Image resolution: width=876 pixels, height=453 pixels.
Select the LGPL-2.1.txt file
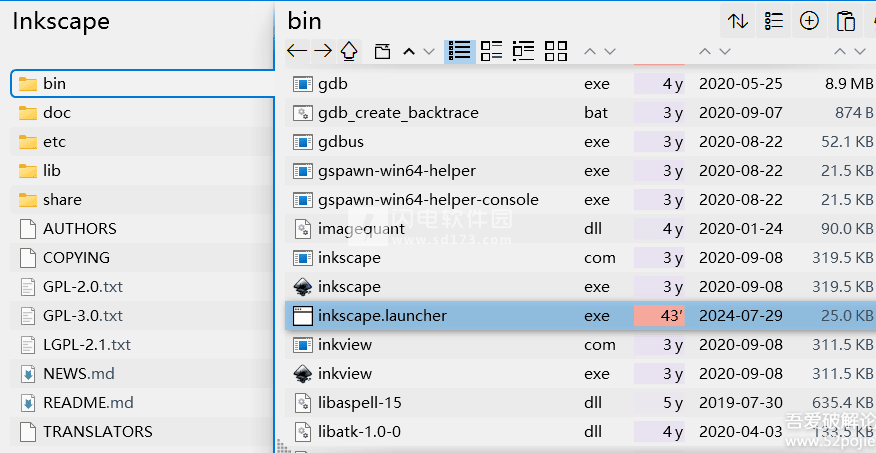tap(142, 345)
